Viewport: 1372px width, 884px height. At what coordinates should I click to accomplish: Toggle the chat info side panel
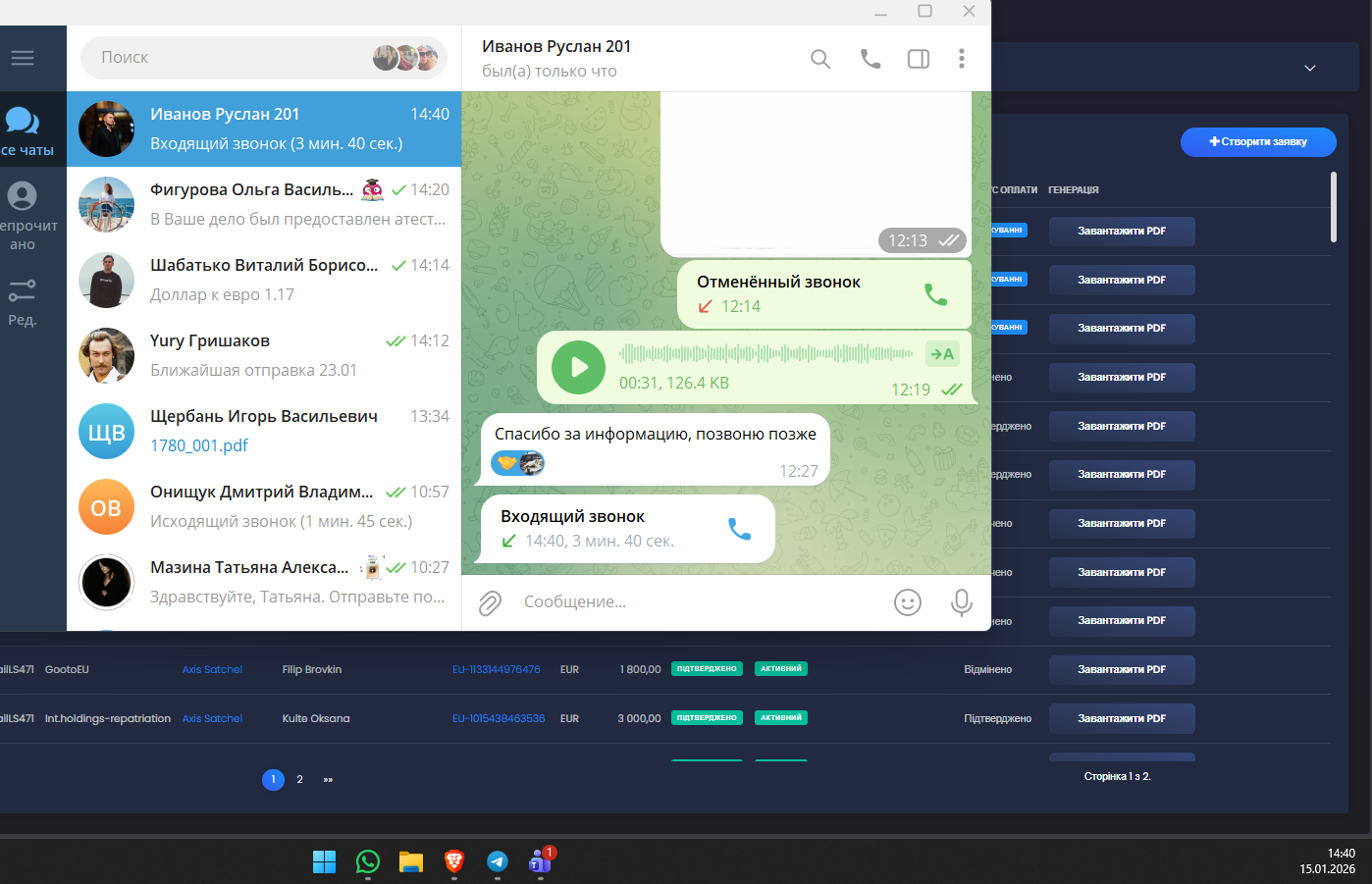(x=919, y=59)
